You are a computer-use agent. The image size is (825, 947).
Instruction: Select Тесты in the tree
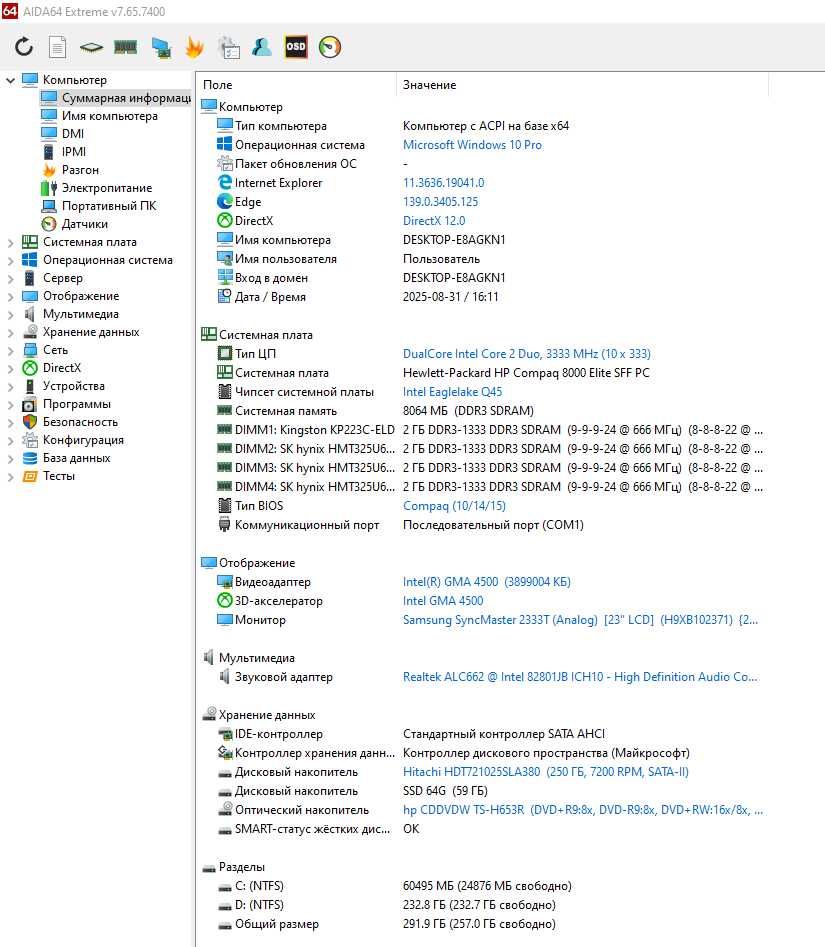tap(59, 476)
